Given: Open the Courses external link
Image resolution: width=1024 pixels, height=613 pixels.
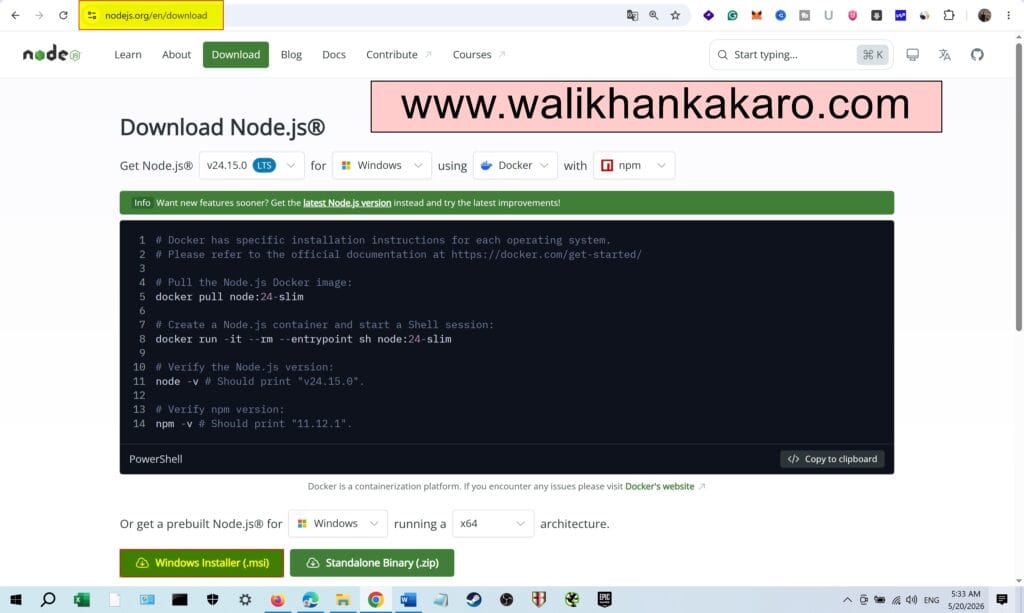Looking at the screenshot, I should coord(479,55).
